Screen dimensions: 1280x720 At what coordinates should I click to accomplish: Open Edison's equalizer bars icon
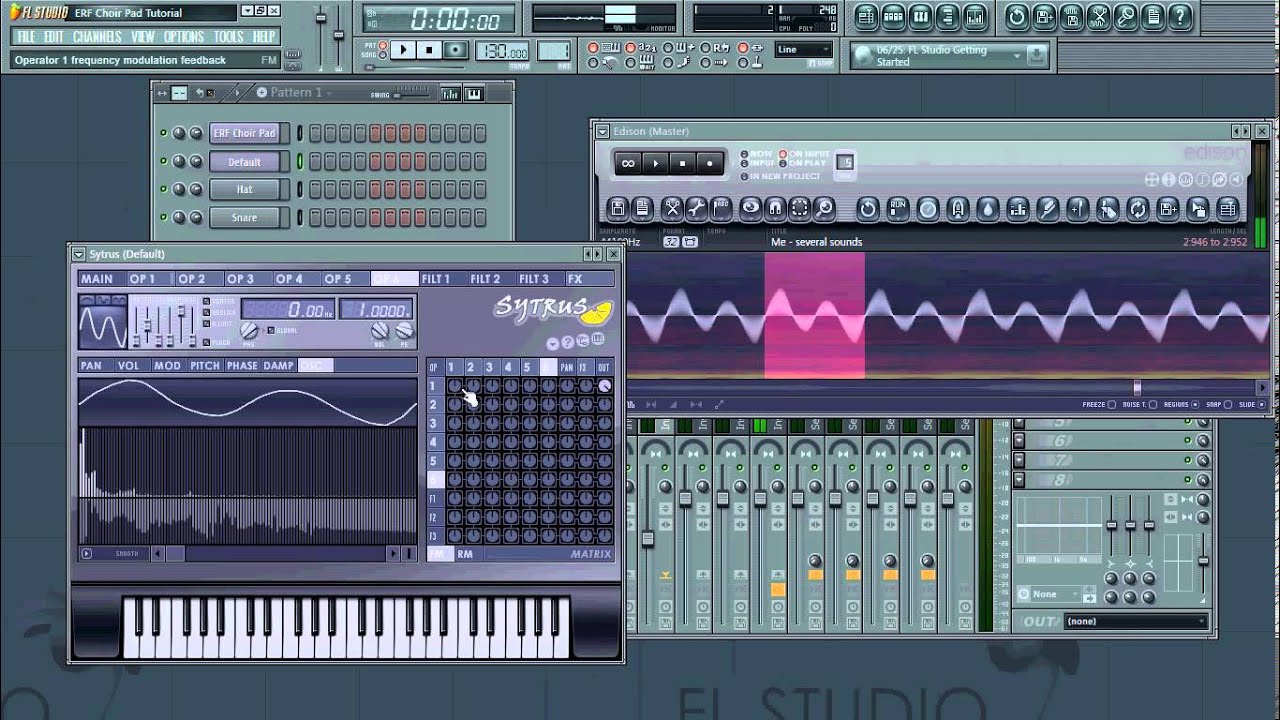point(1018,208)
